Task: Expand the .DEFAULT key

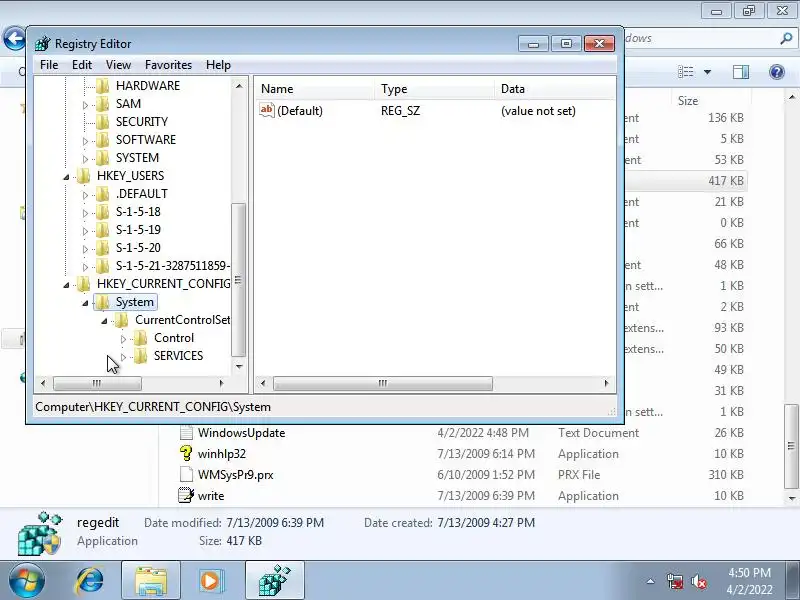Action: tap(85, 195)
